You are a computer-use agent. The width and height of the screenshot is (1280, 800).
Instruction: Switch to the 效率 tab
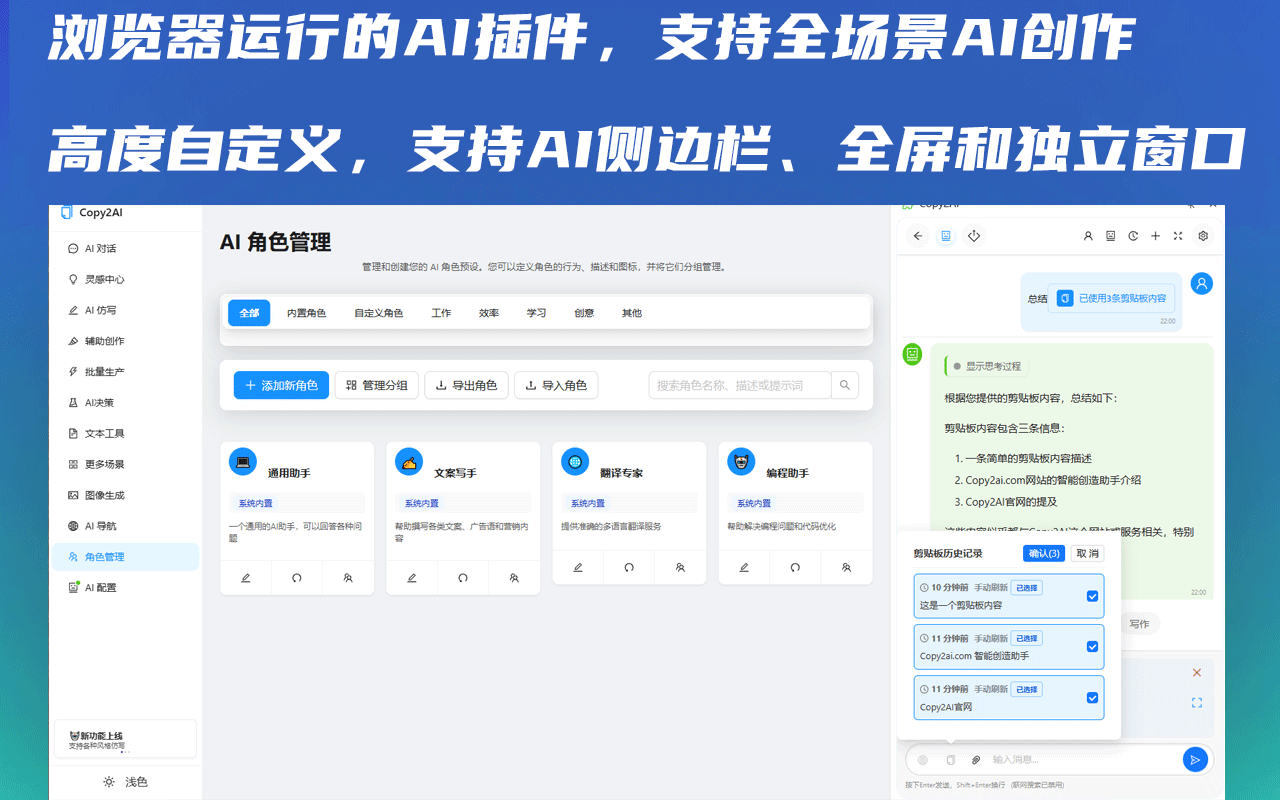pos(489,313)
